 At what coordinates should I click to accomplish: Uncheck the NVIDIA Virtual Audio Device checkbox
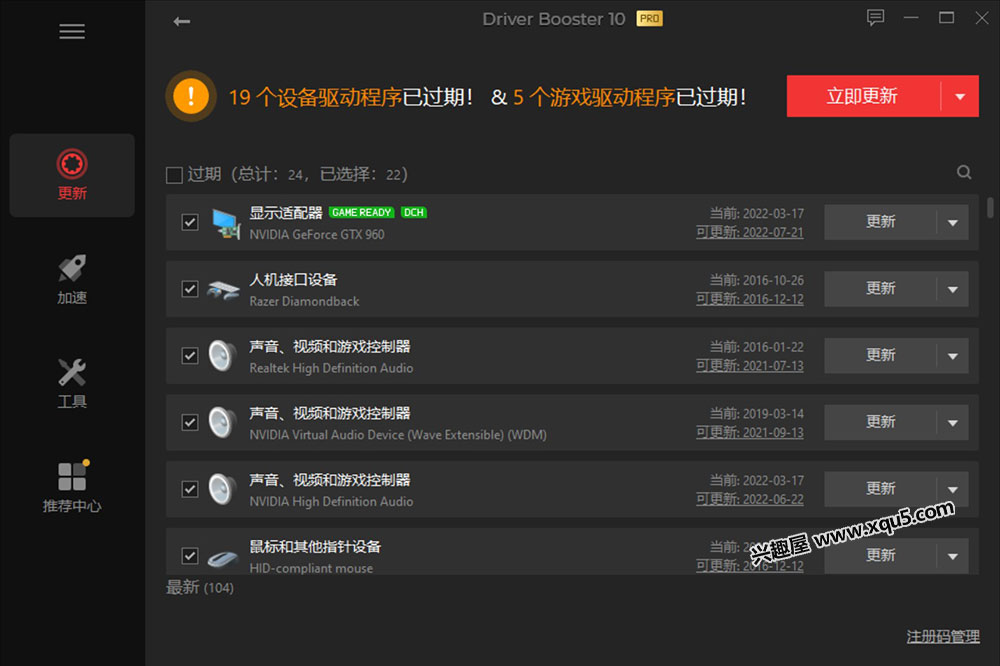[x=189, y=422]
